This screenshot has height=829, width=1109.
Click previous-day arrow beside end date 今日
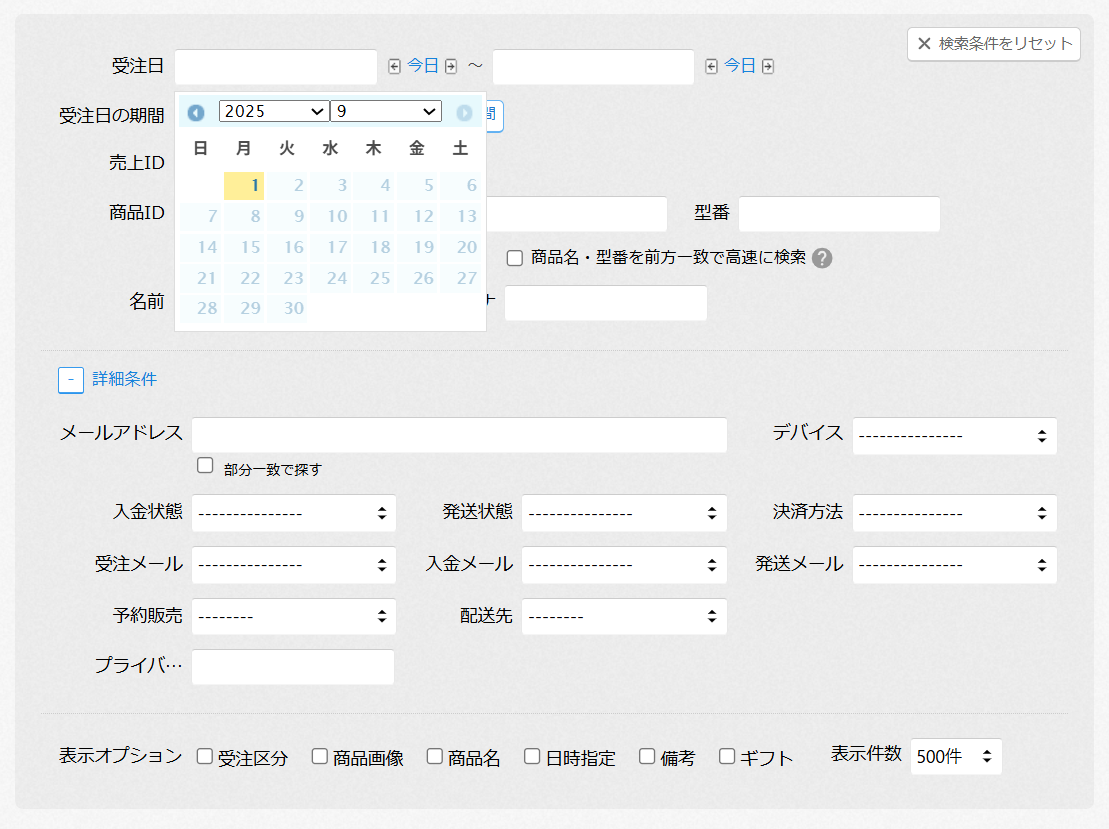coord(712,67)
